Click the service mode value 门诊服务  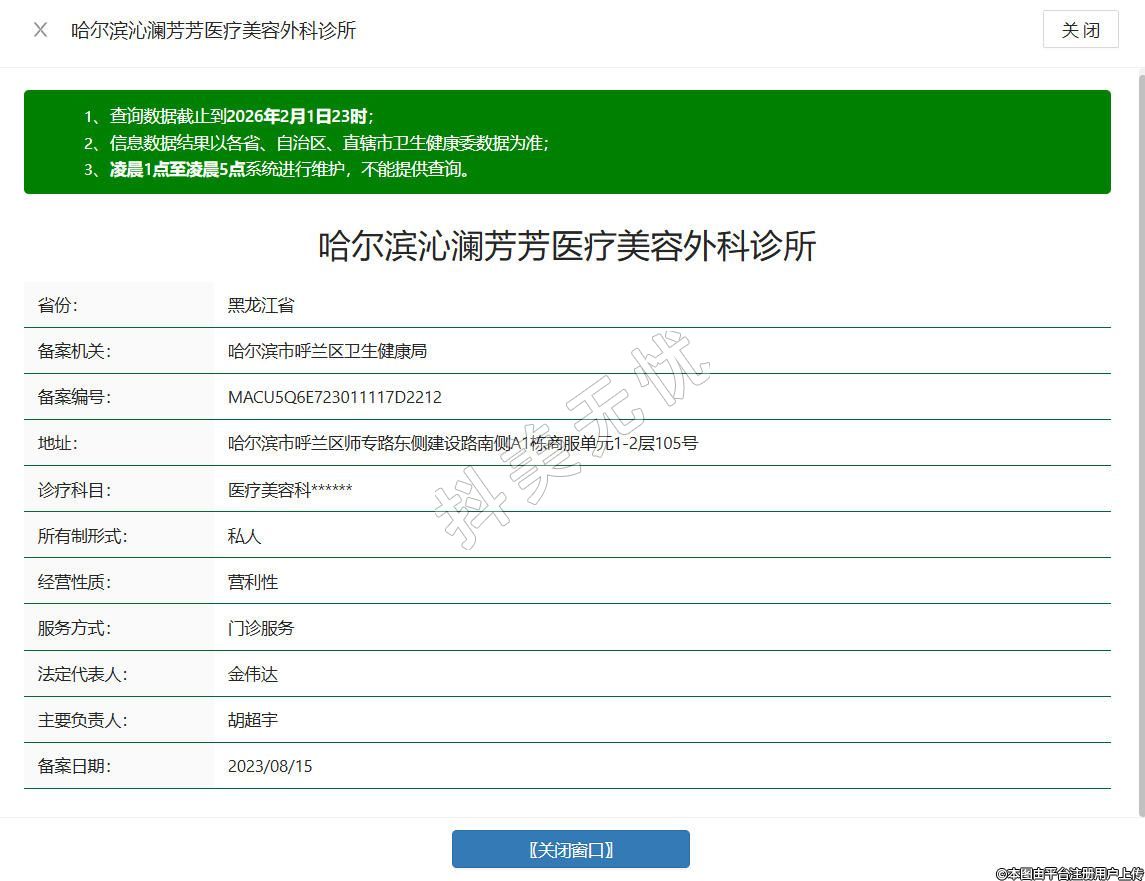261,628
